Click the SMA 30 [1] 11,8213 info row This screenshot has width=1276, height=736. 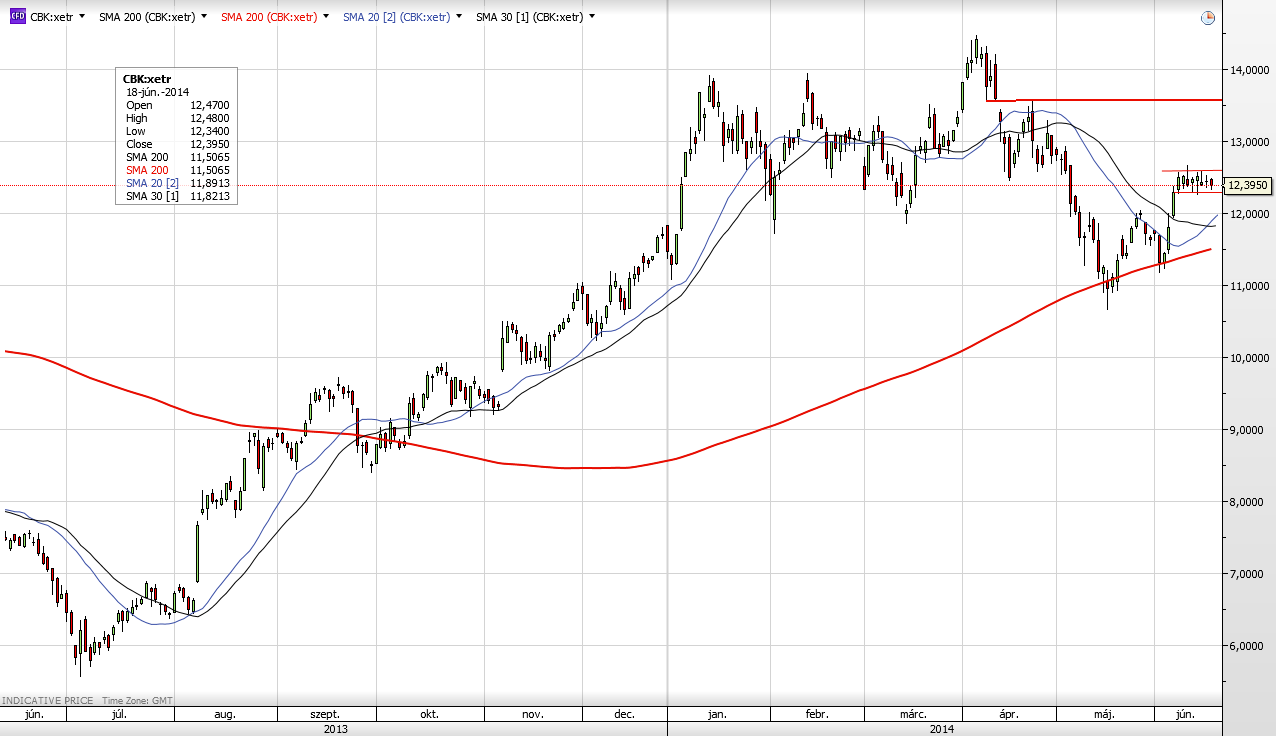coord(178,196)
